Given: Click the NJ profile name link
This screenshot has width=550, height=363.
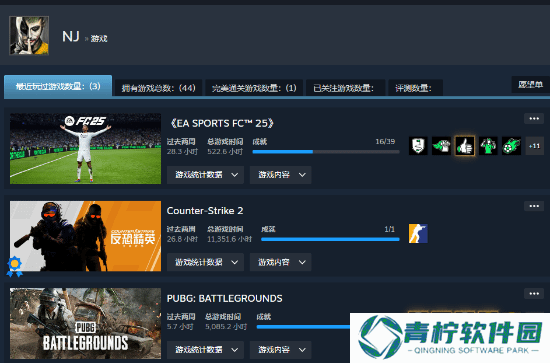Looking at the screenshot, I should [71, 36].
